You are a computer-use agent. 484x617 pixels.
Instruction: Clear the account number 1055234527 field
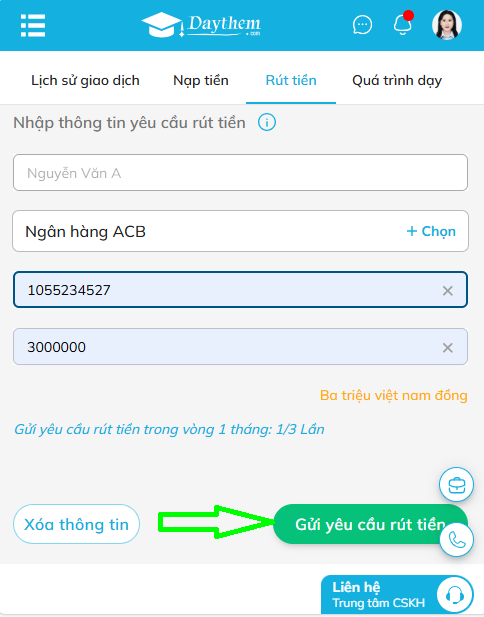447,290
